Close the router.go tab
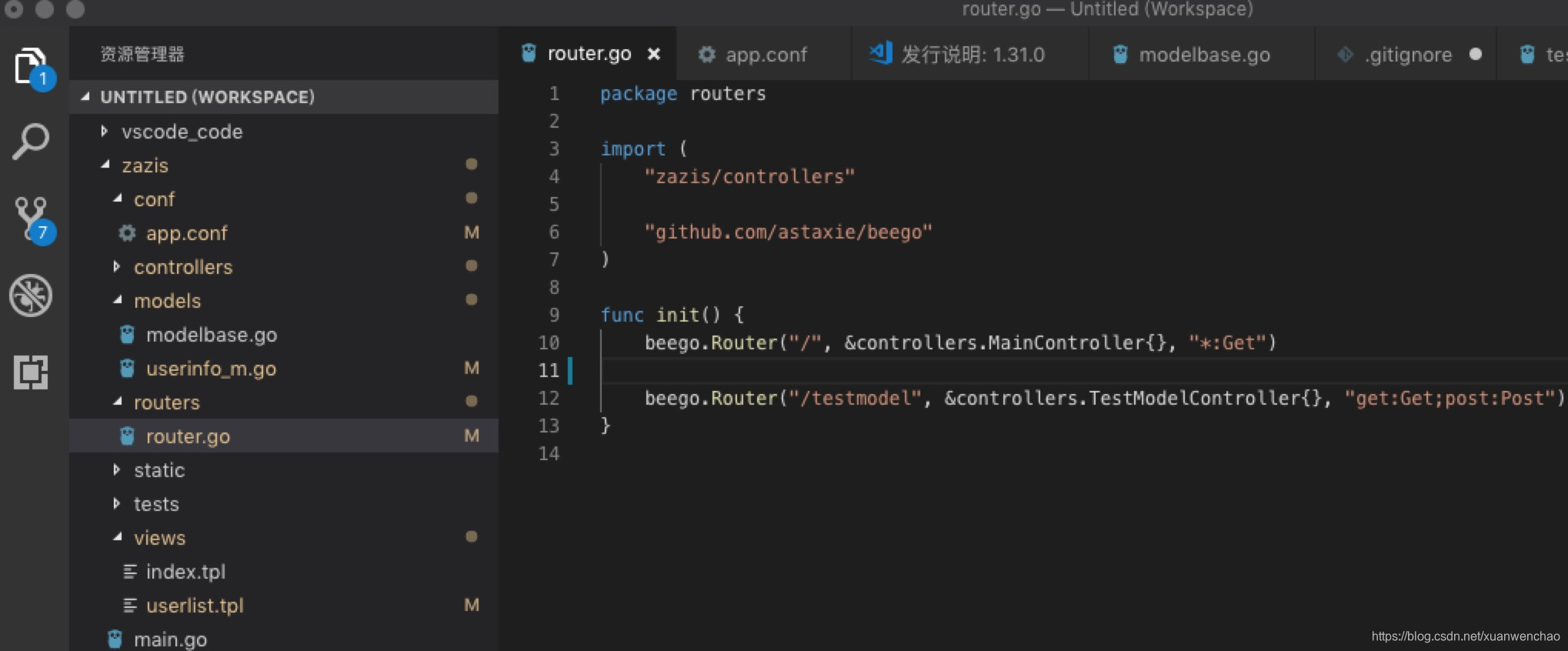The width and height of the screenshot is (1568, 651). [x=654, y=54]
